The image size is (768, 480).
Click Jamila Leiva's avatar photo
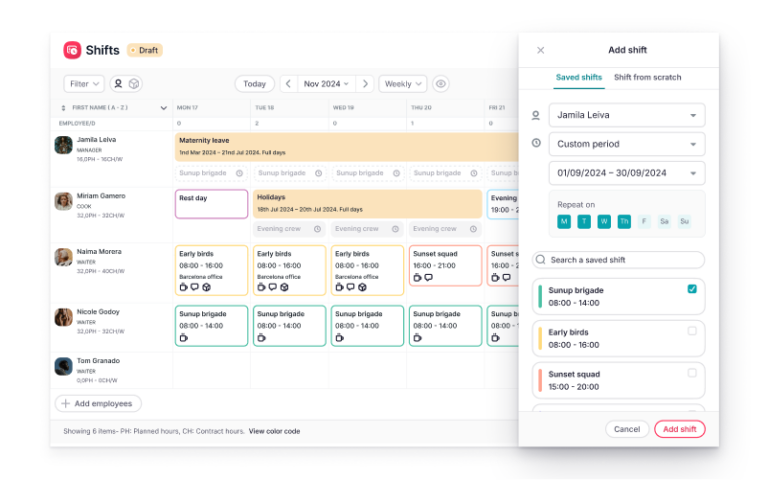[63, 145]
